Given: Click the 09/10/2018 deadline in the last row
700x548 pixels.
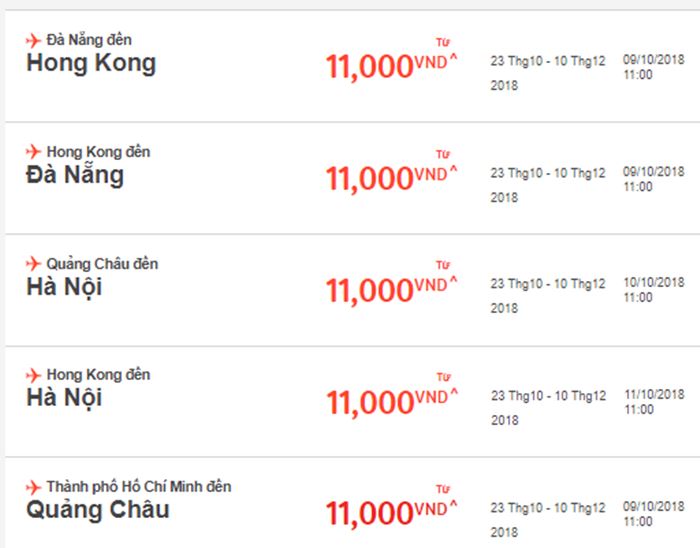Looking at the screenshot, I should [654, 514].
